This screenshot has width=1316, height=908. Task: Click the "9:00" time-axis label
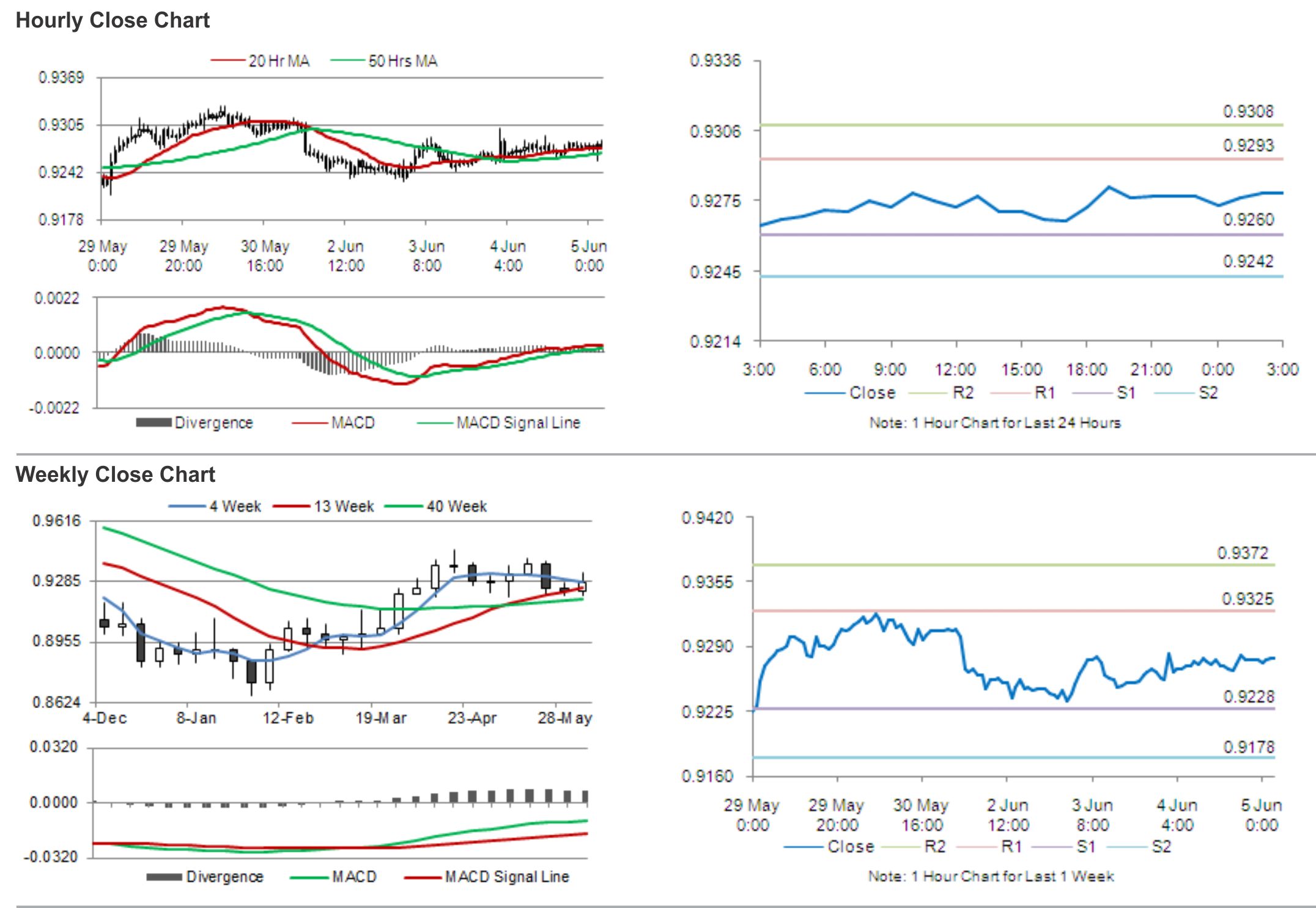pos(890,369)
